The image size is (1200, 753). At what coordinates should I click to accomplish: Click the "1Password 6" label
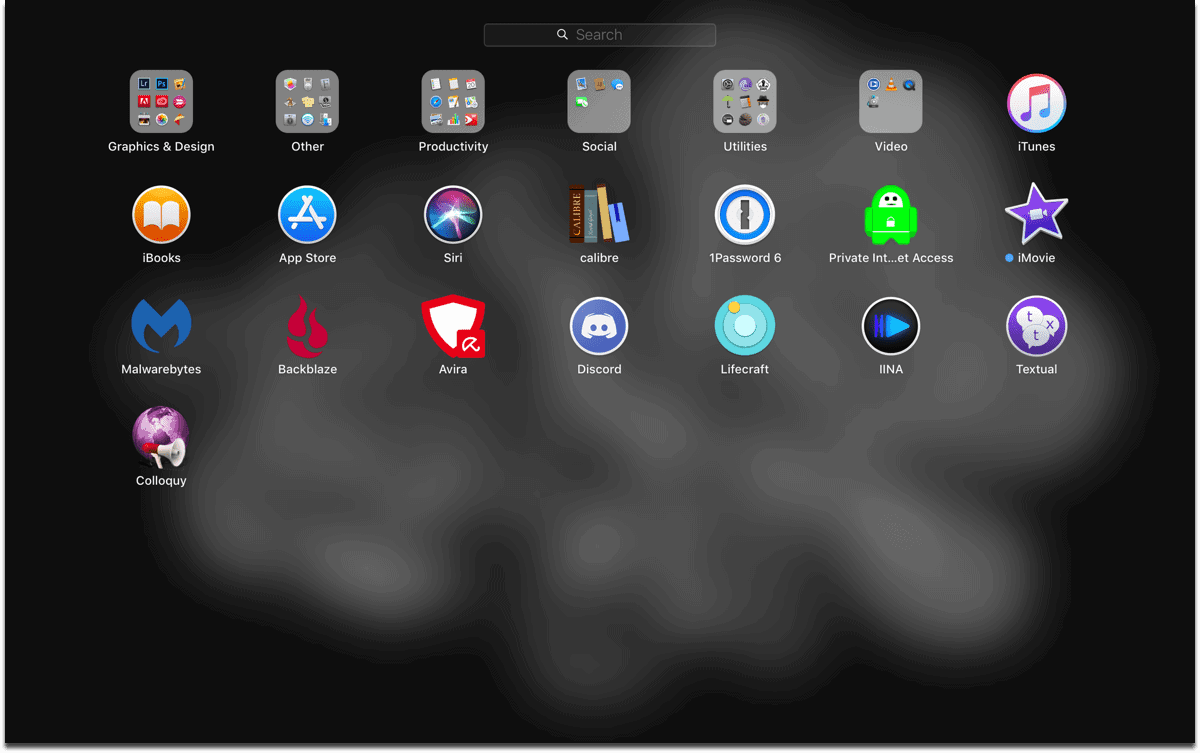point(745,258)
